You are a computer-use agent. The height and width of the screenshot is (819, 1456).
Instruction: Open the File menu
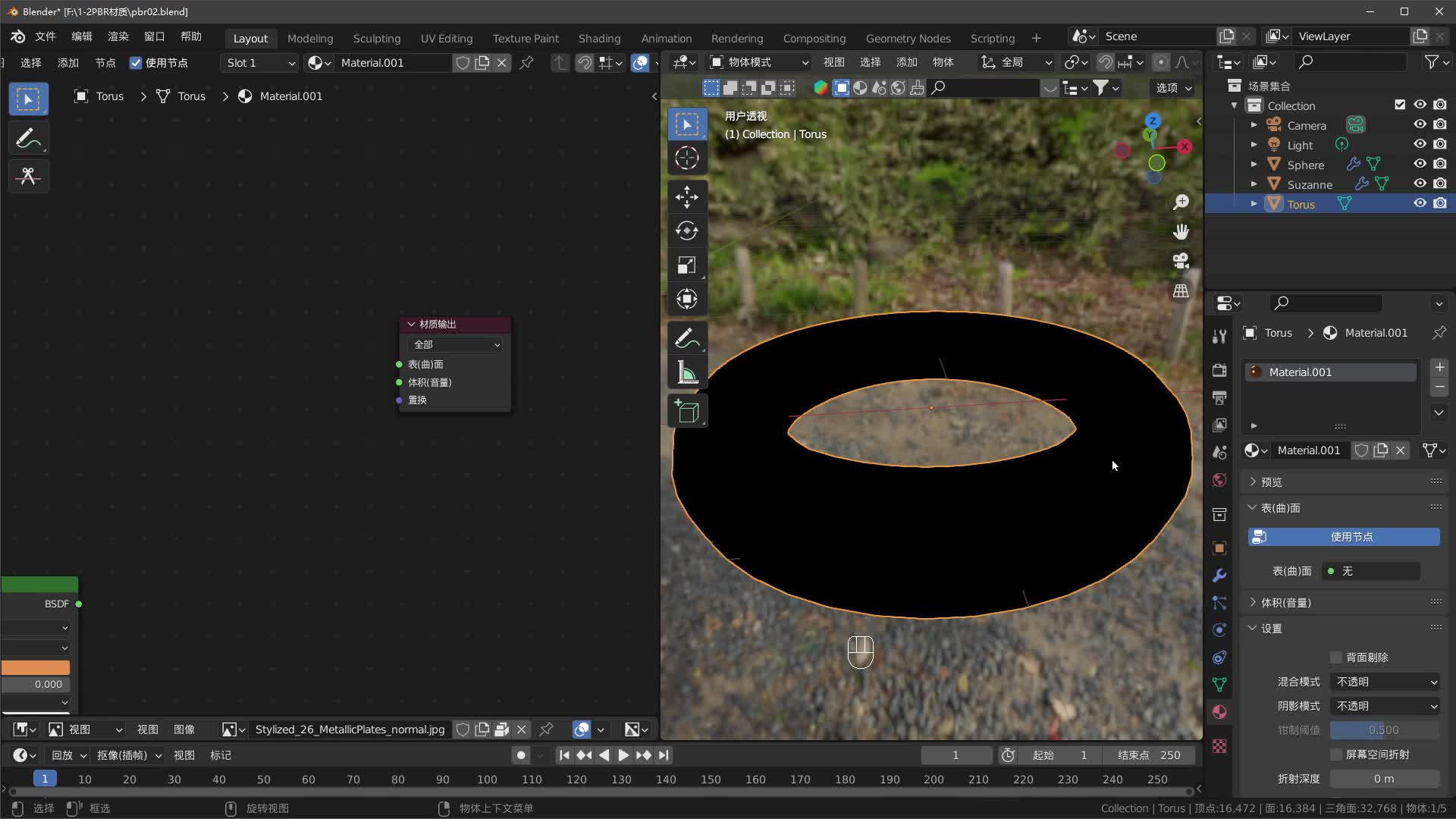45,36
